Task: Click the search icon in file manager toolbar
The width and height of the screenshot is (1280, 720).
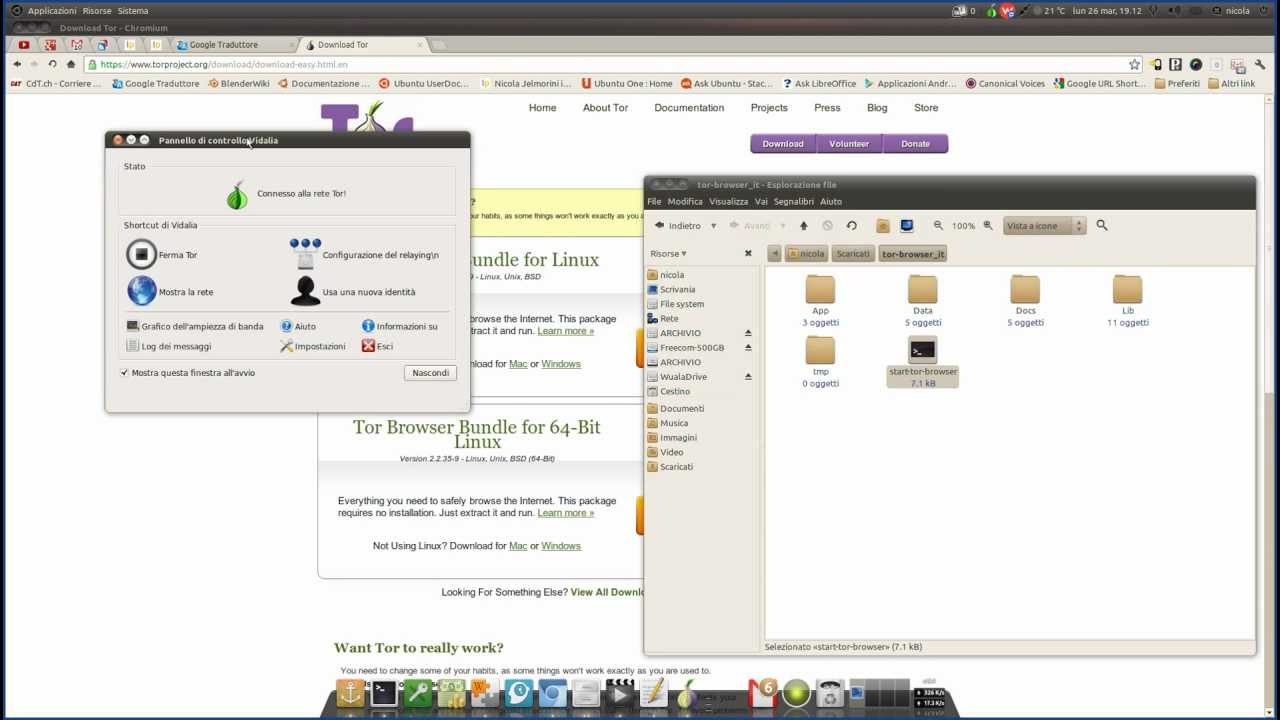Action: click(x=1102, y=226)
